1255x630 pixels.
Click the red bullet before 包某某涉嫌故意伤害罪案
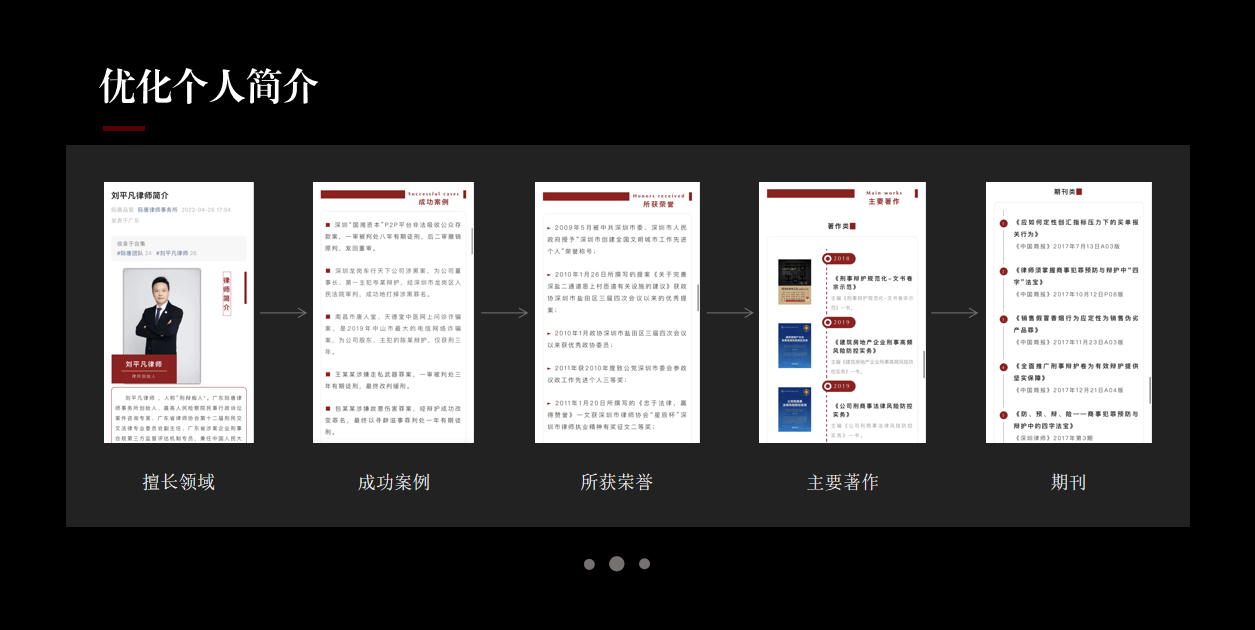point(328,408)
